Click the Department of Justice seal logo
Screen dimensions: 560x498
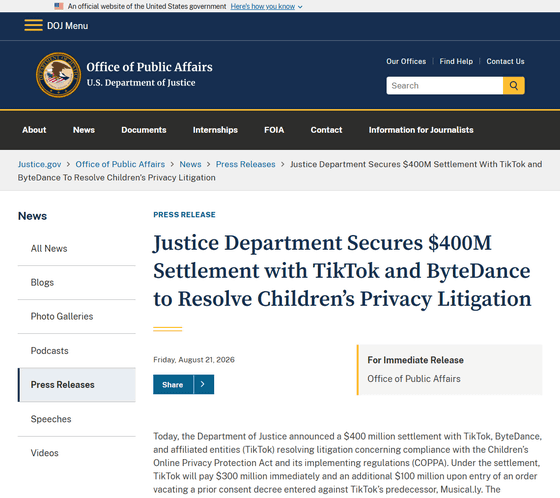pyautogui.click(x=58, y=75)
